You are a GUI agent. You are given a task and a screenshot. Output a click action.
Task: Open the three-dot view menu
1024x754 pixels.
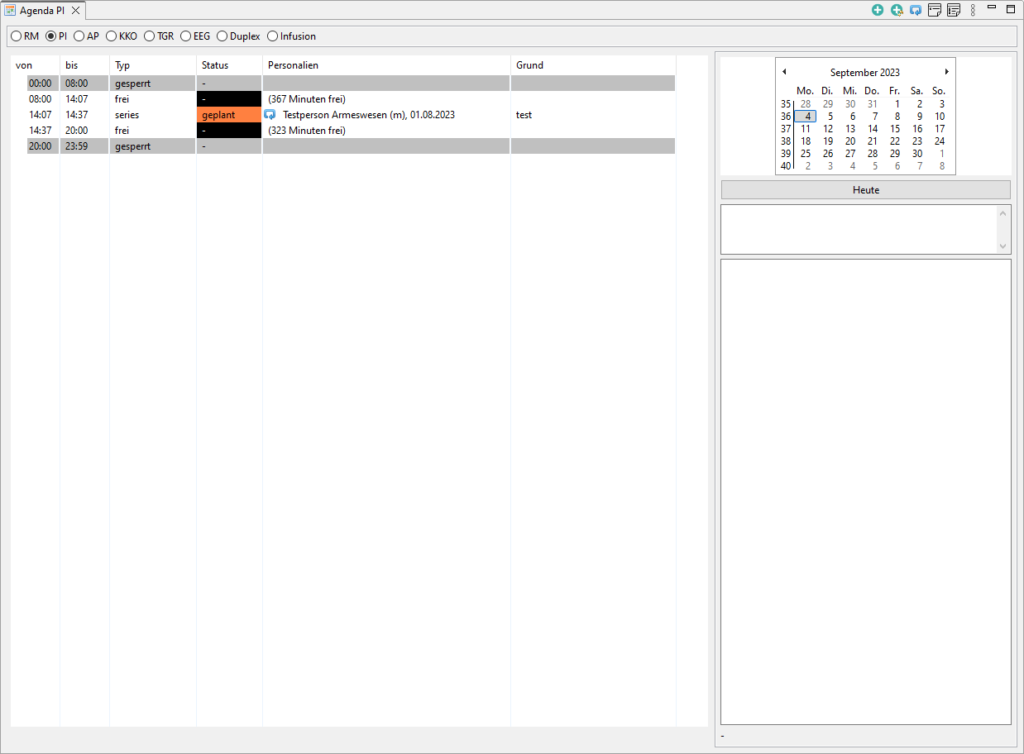[x=973, y=10]
